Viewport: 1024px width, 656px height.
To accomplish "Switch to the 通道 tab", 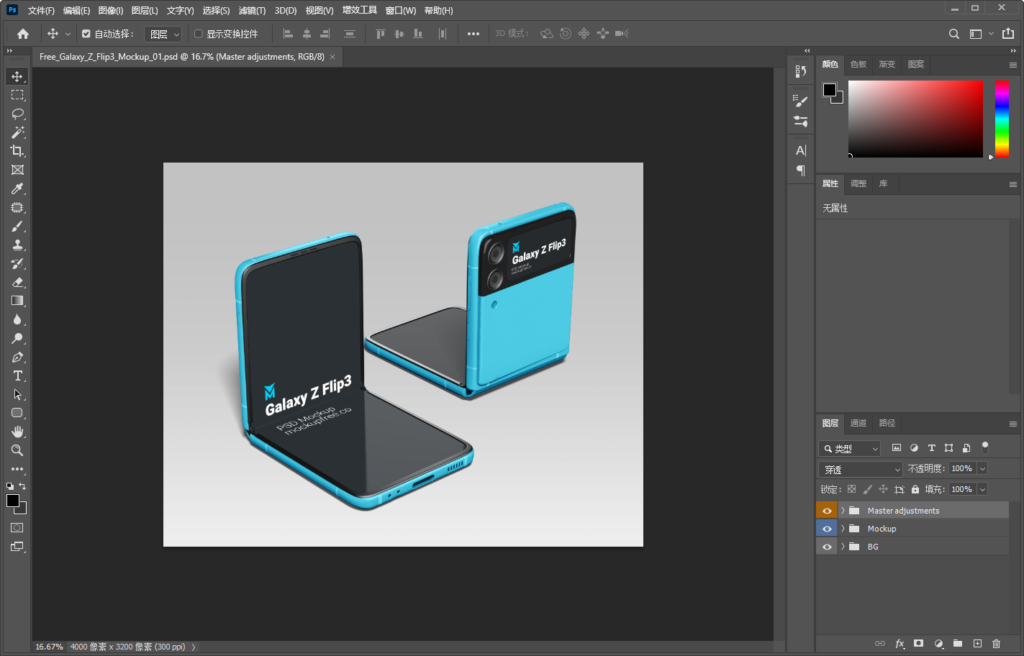I will (x=858, y=423).
